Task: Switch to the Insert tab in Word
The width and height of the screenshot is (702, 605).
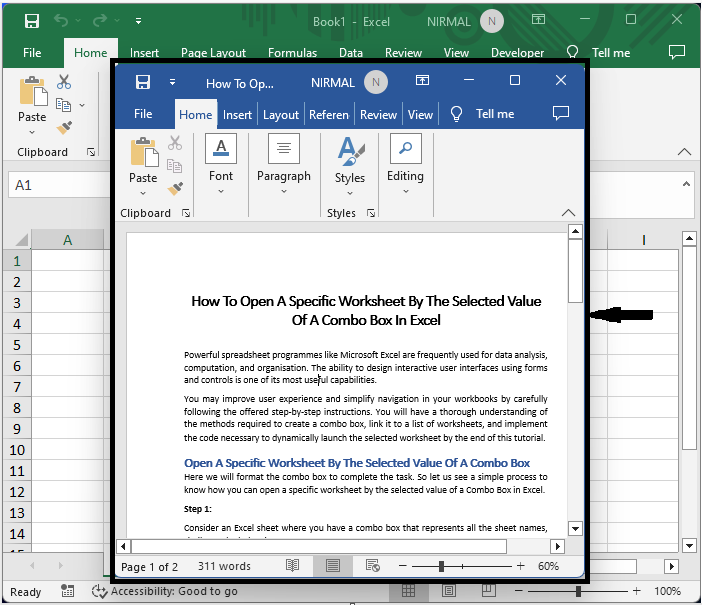Action: point(237,114)
